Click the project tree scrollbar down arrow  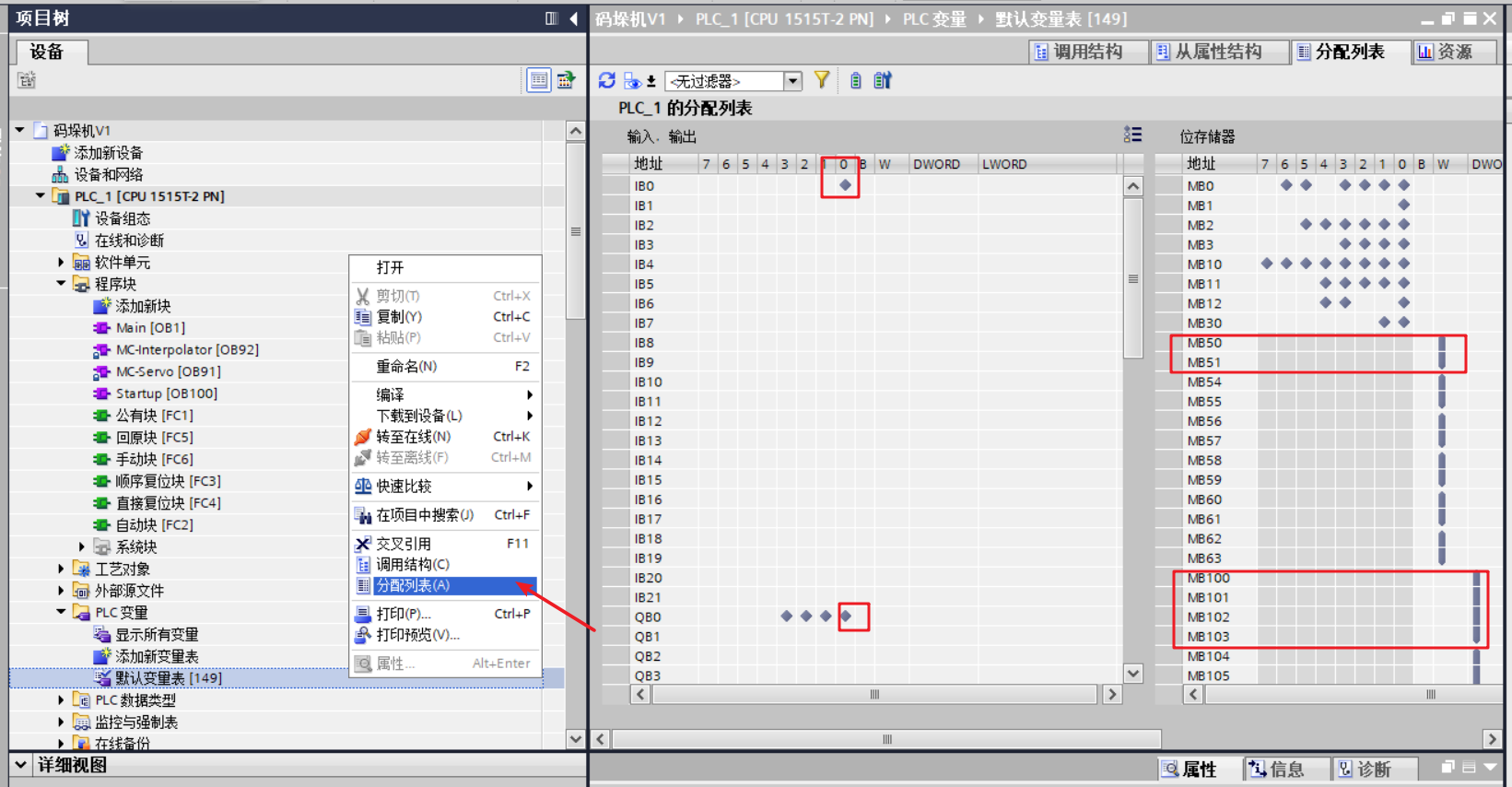(x=576, y=739)
